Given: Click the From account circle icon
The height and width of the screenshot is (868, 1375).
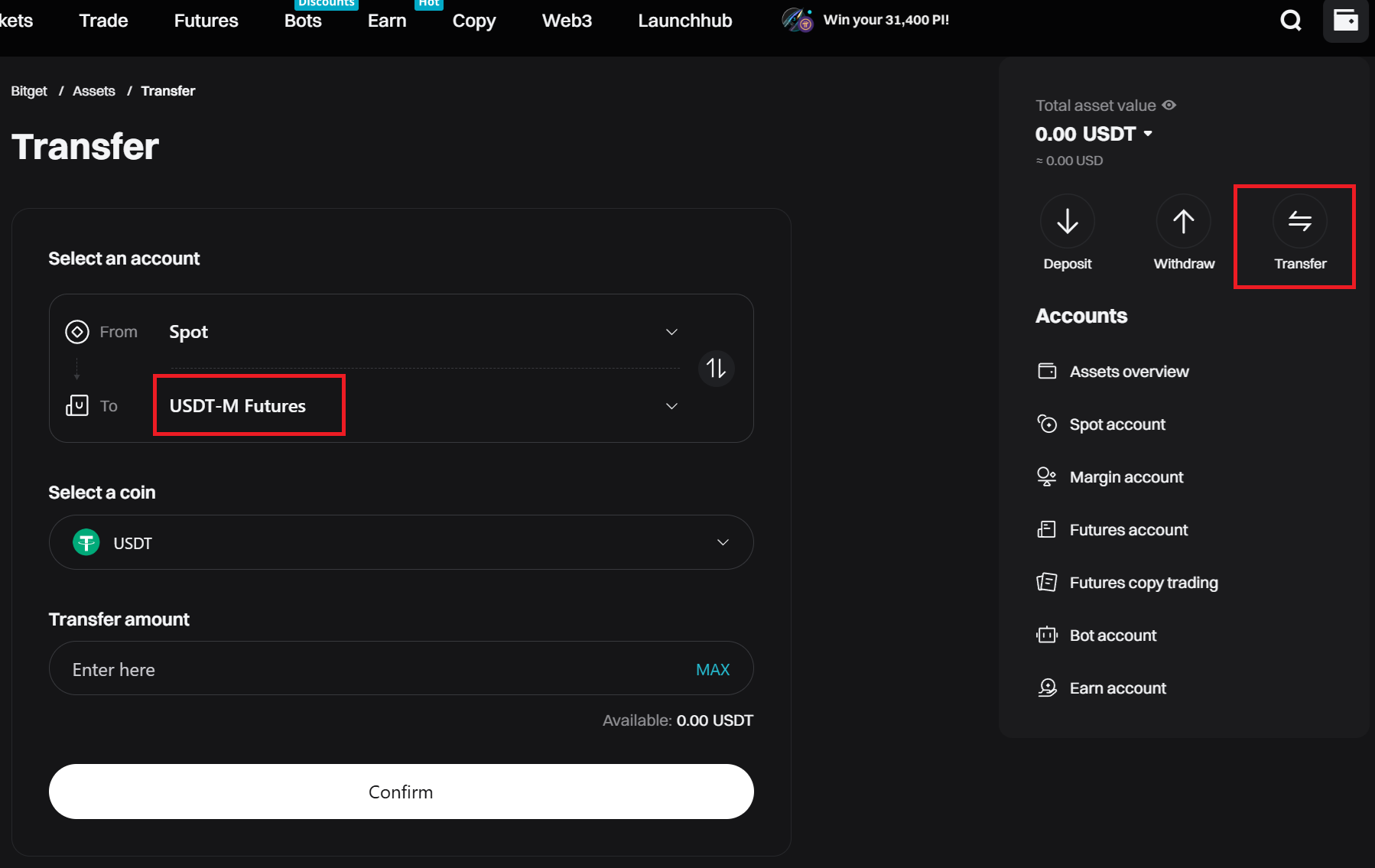Looking at the screenshot, I should 77,332.
